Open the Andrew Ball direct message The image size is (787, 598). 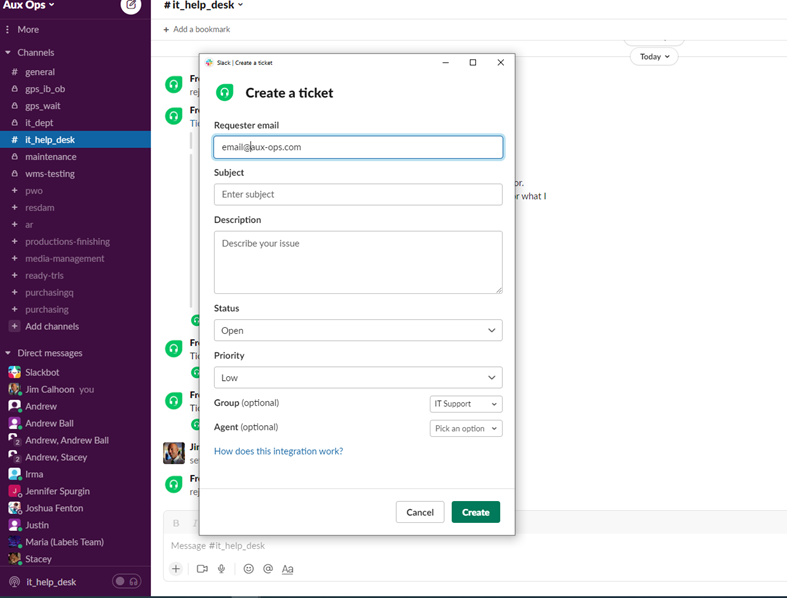pos(49,423)
